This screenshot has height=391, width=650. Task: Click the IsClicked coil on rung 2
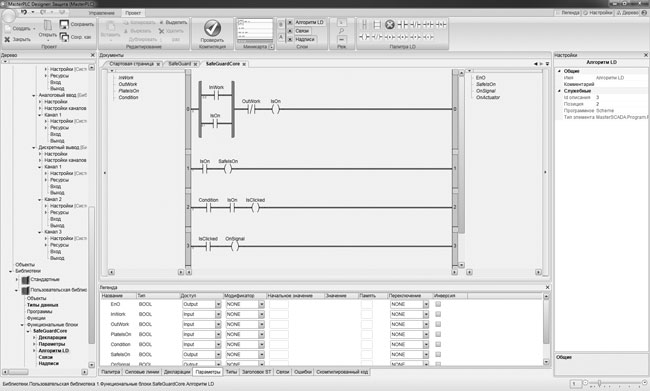click(x=255, y=207)
